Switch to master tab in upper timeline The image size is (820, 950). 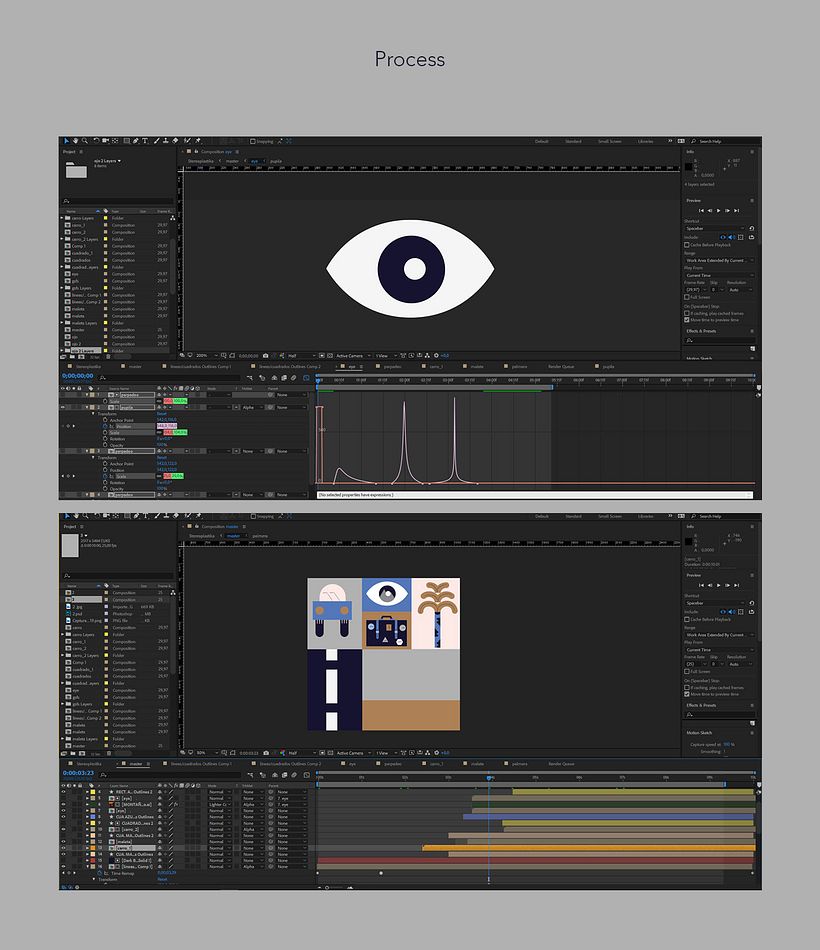pyautogui.click(x=135, y=367)
